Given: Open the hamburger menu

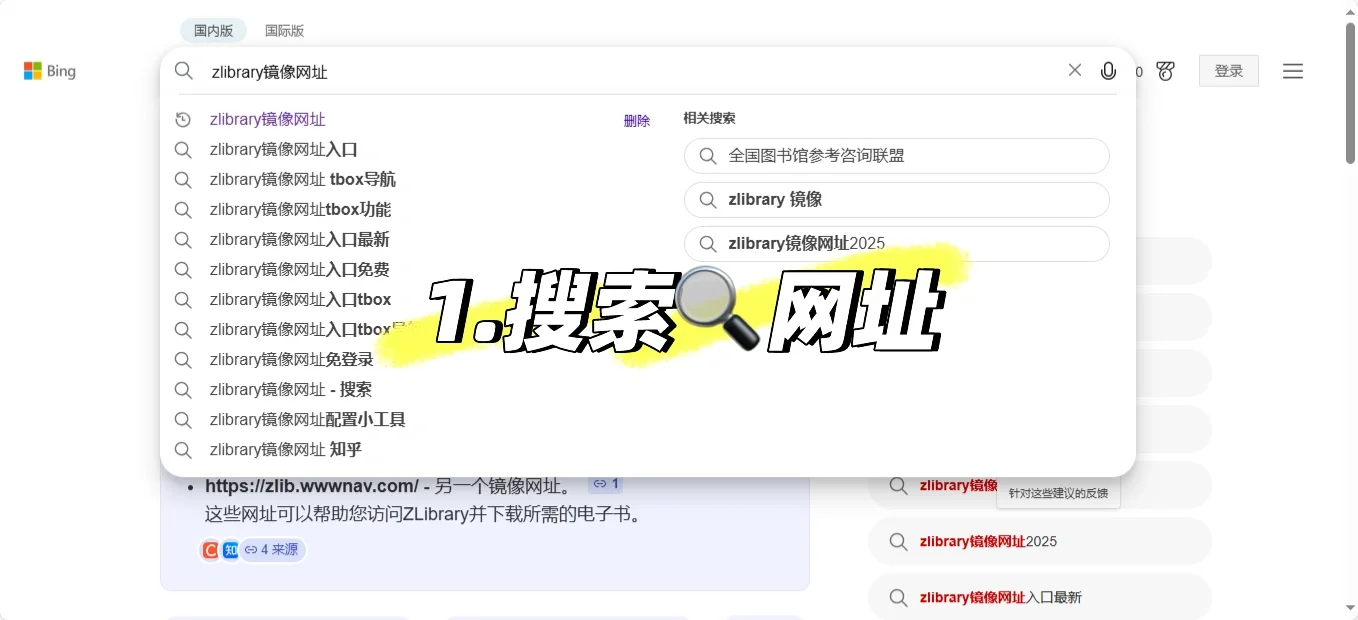Looking at the screenshot, I should [x=1293, y=71].
